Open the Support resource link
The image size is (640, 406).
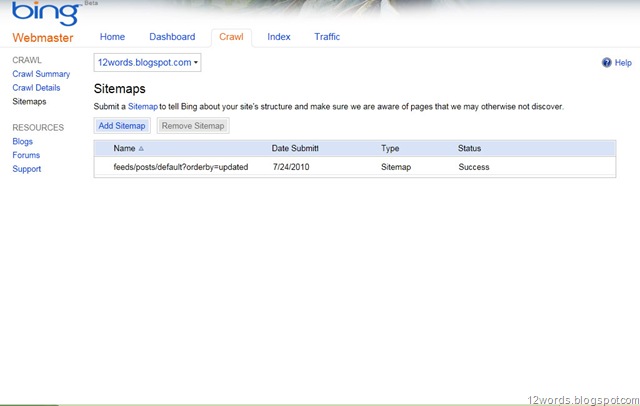pos(27,169)
